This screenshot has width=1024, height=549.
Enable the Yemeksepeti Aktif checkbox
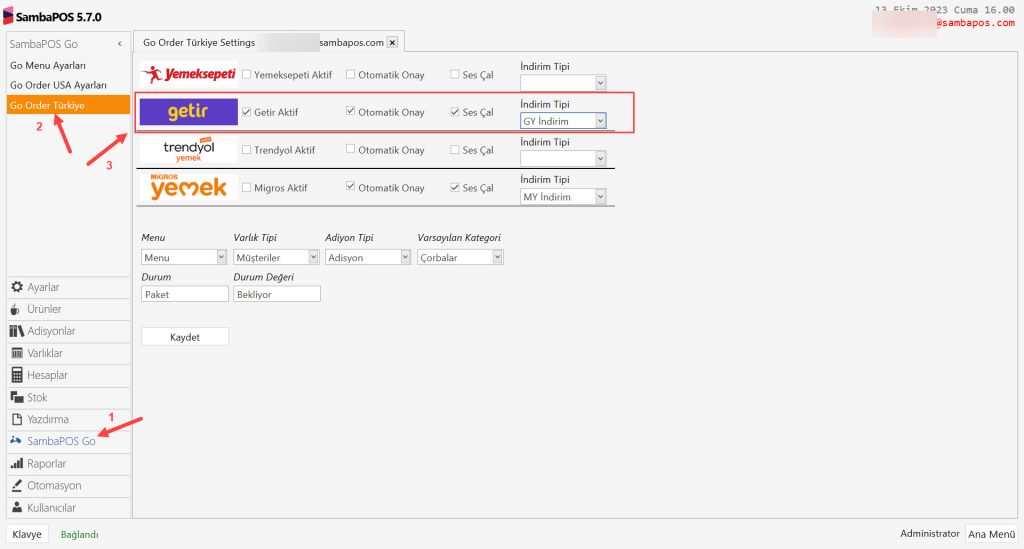(247, 75)
